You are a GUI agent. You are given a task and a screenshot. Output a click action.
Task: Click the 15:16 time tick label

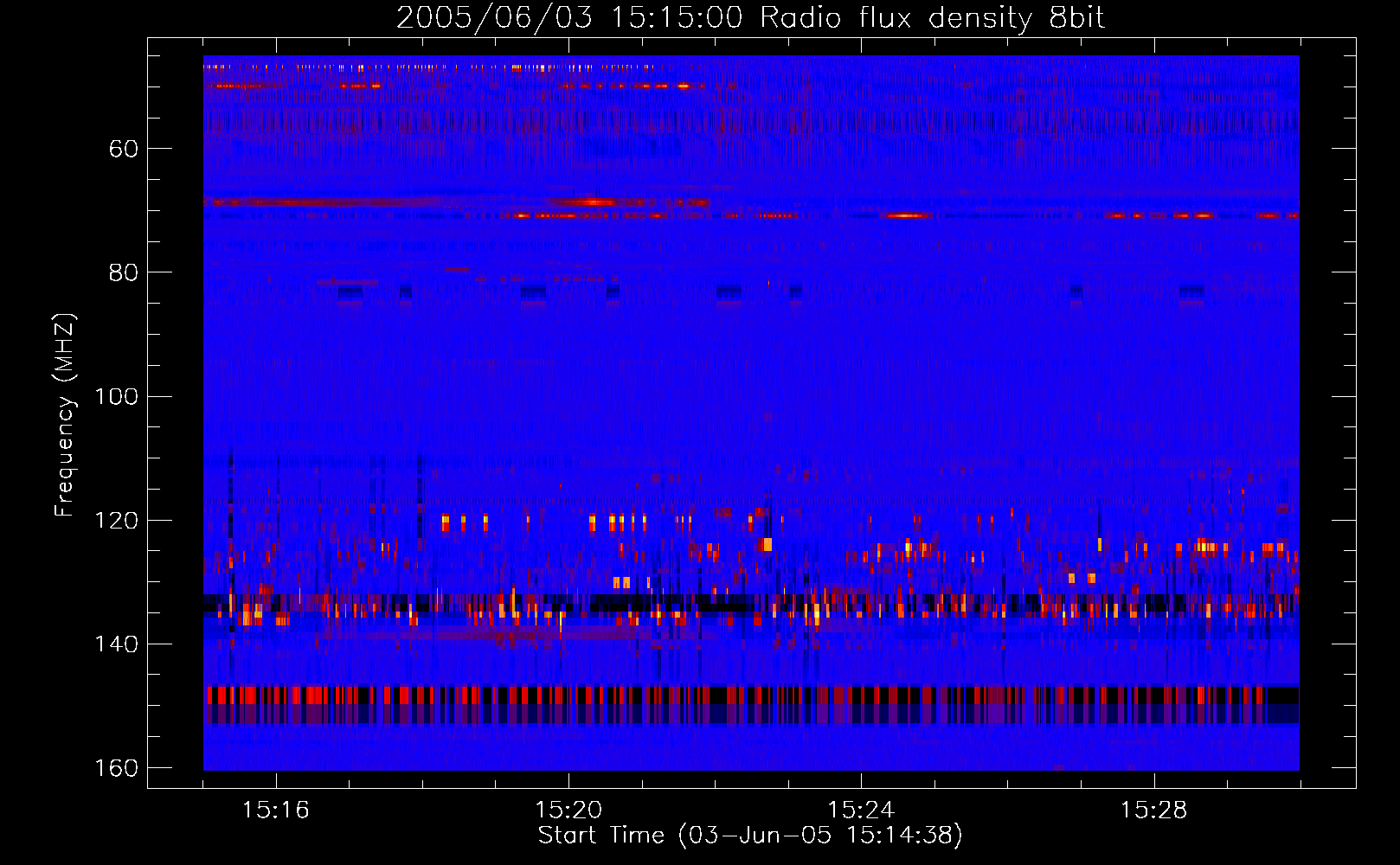coord(276,811)
